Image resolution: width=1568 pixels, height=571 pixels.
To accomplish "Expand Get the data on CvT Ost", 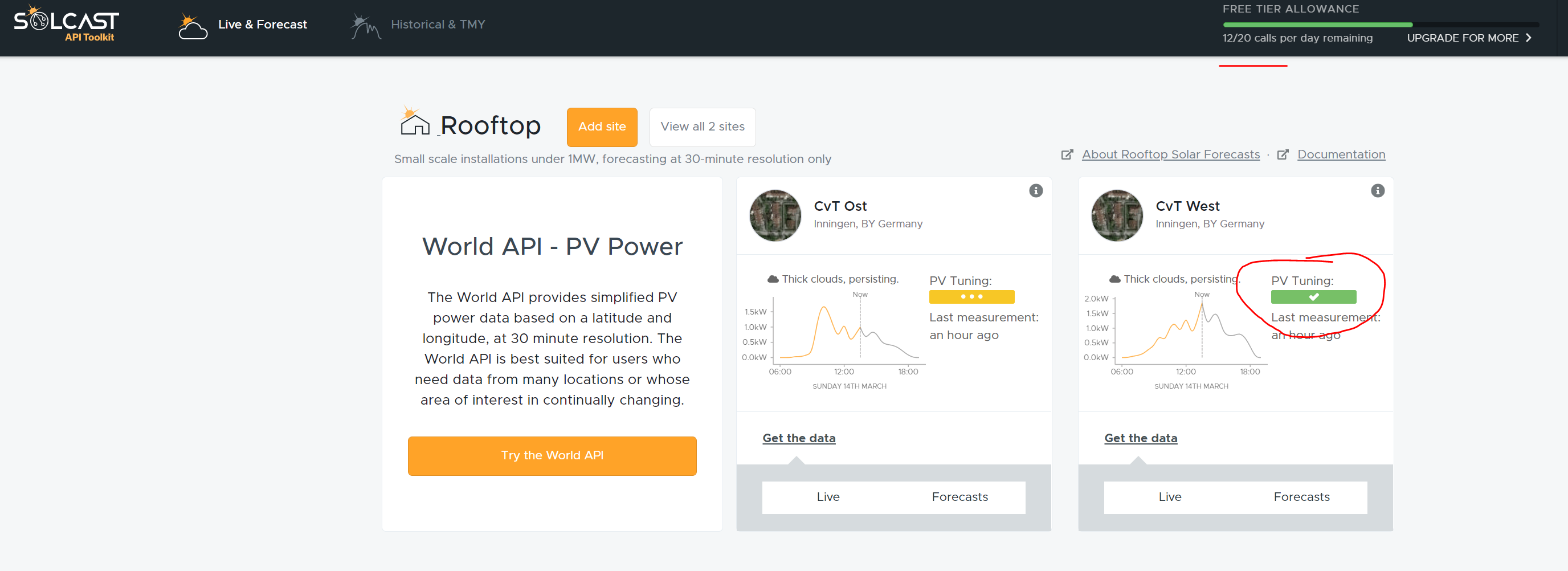I will coord(799,438).
